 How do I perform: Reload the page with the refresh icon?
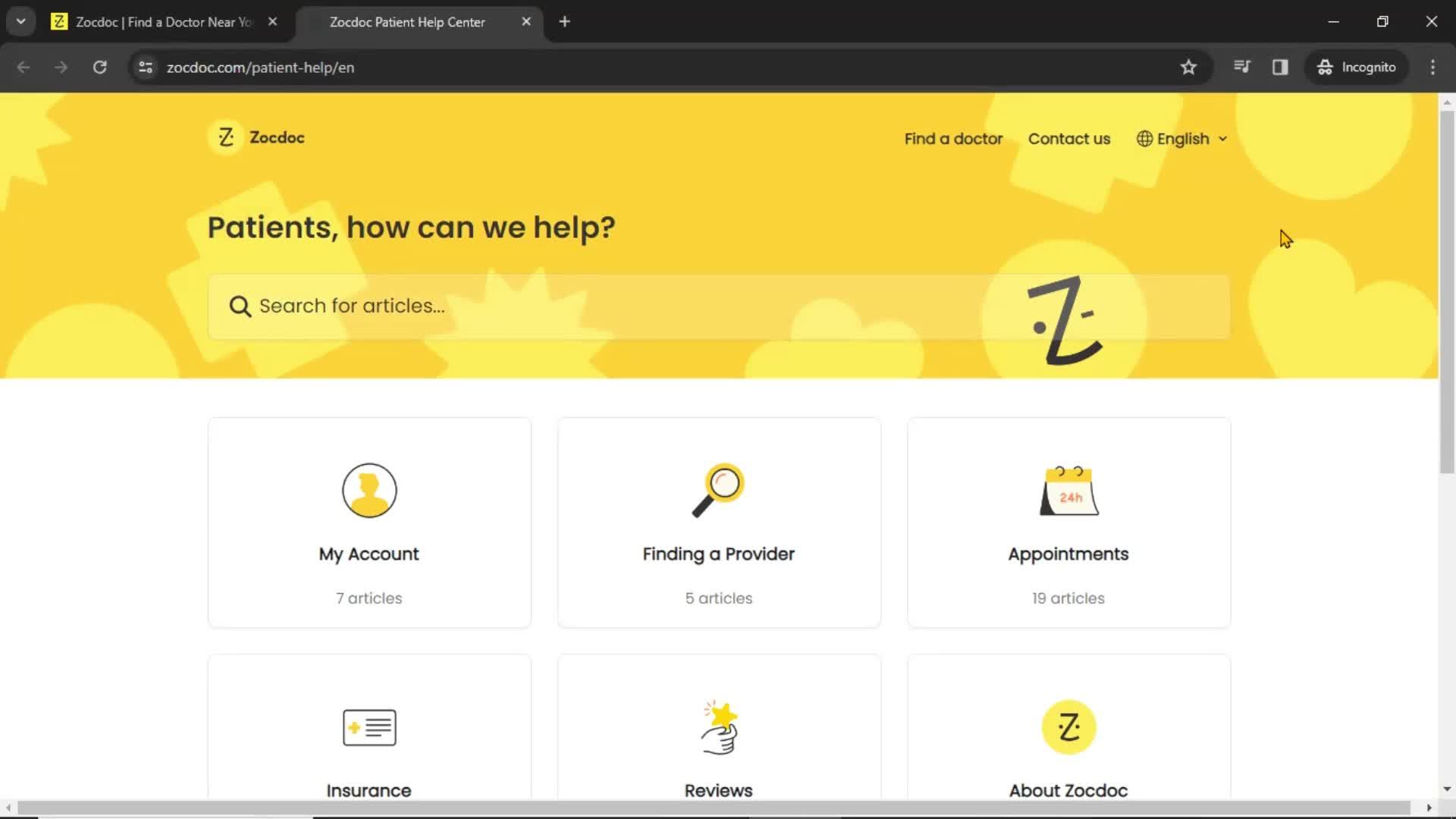pyautogui.click(x=99, y=67)
